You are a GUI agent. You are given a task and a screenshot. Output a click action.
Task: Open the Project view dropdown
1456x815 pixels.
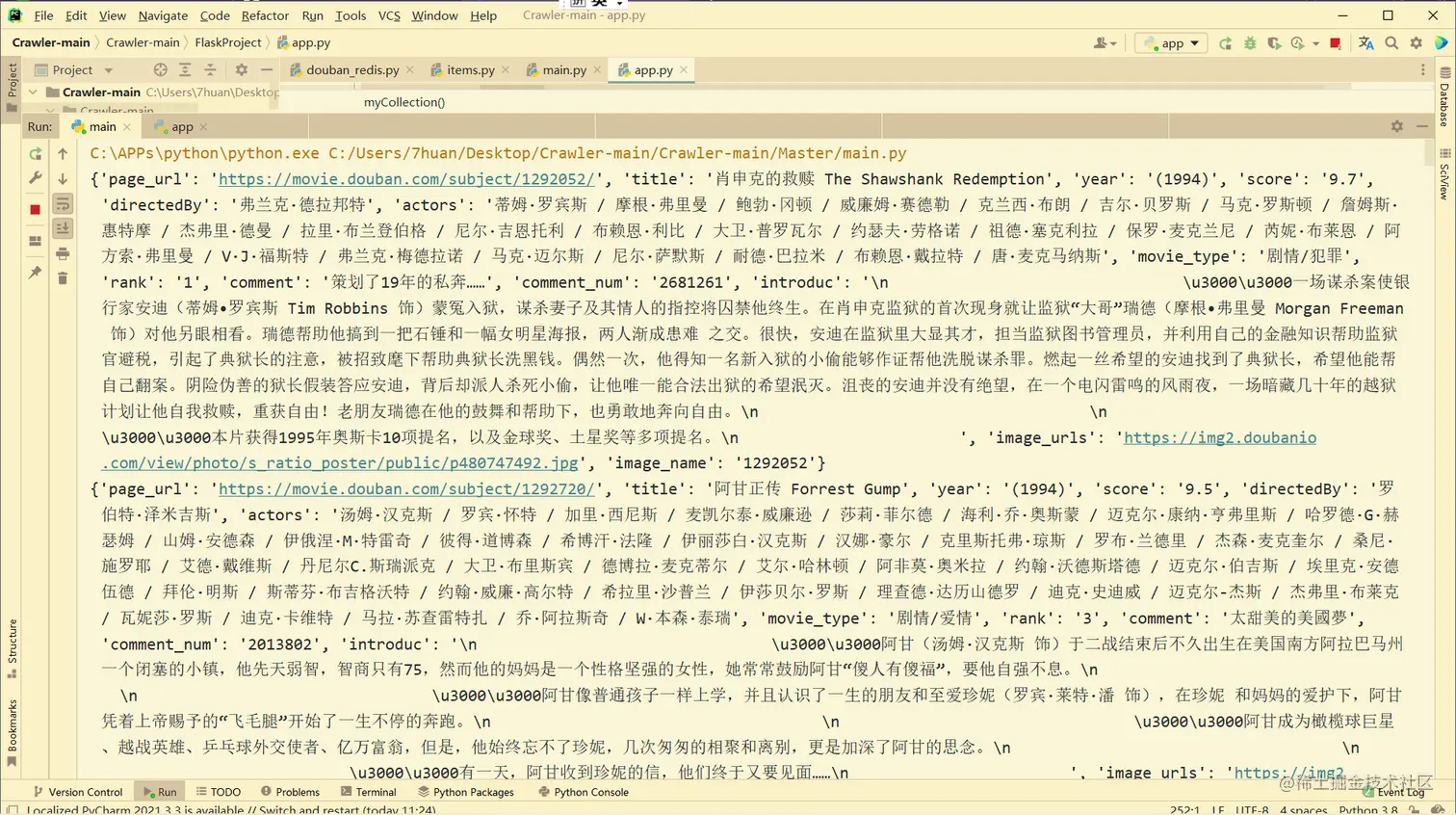[74, 69]
